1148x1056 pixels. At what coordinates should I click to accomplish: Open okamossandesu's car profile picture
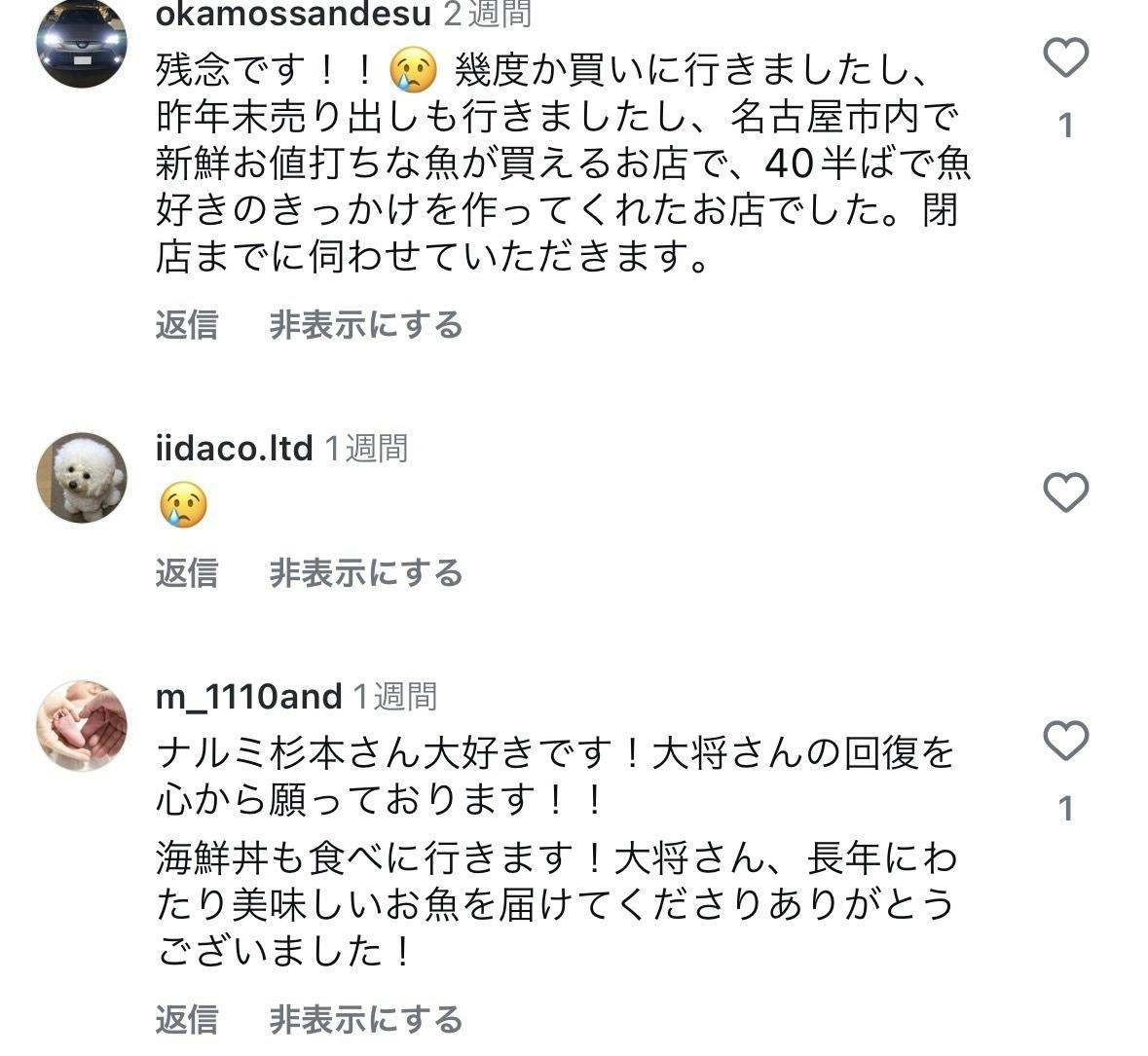[82, 41]
